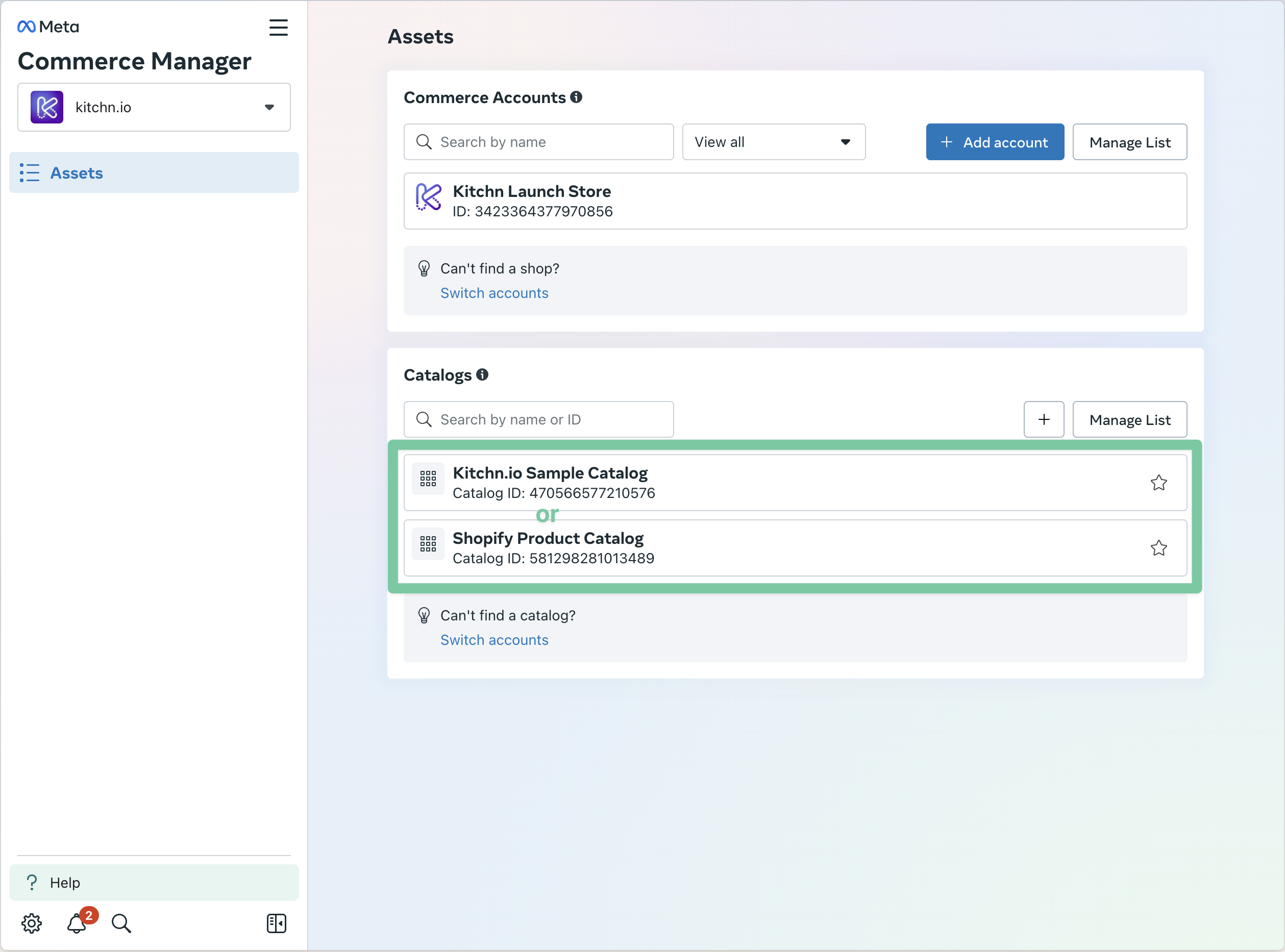Open settings gear icon
This screenshot has width=1285, height=952.
click(x=32, y=923)
